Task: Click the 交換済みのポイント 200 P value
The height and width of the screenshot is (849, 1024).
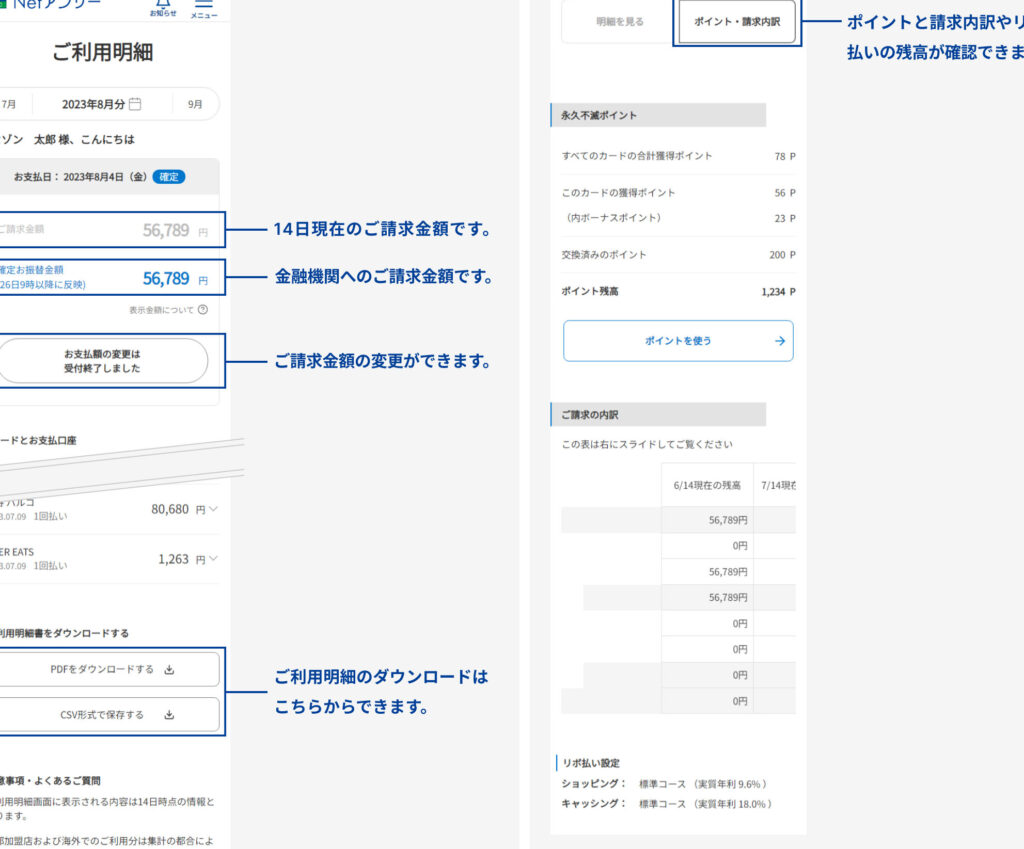Action: tap(782, 255)
